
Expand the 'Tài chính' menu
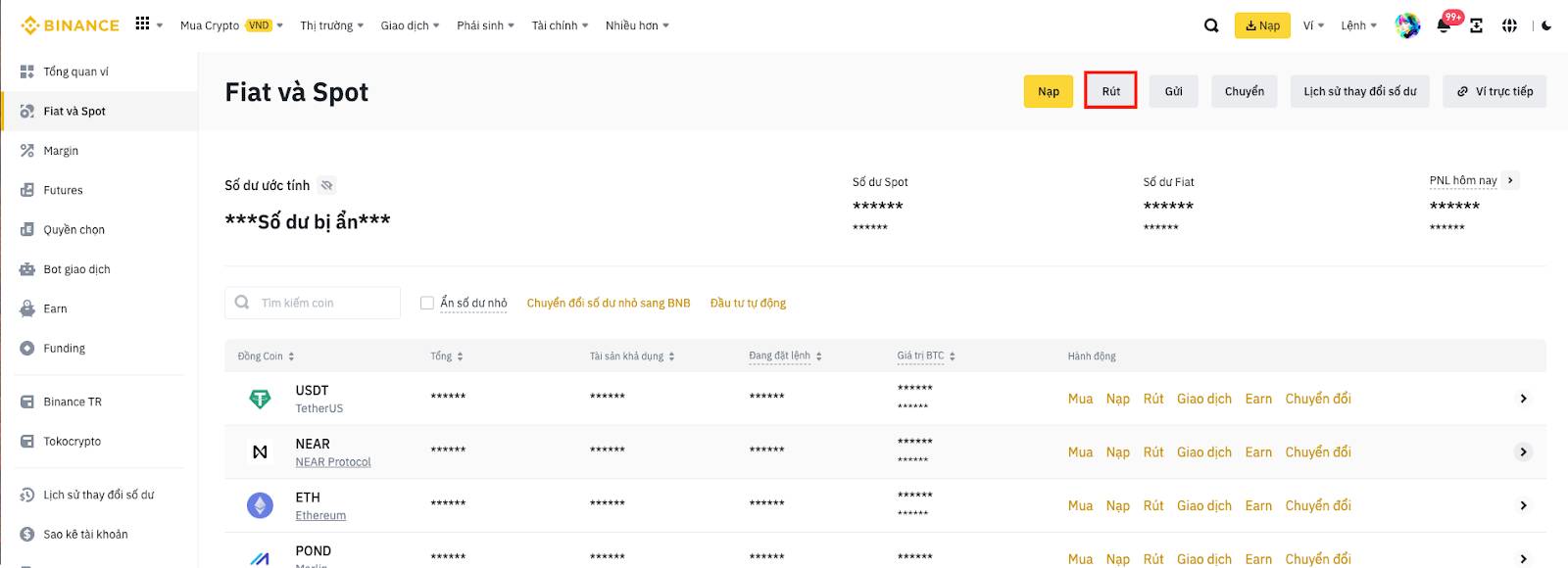[561, 25]
